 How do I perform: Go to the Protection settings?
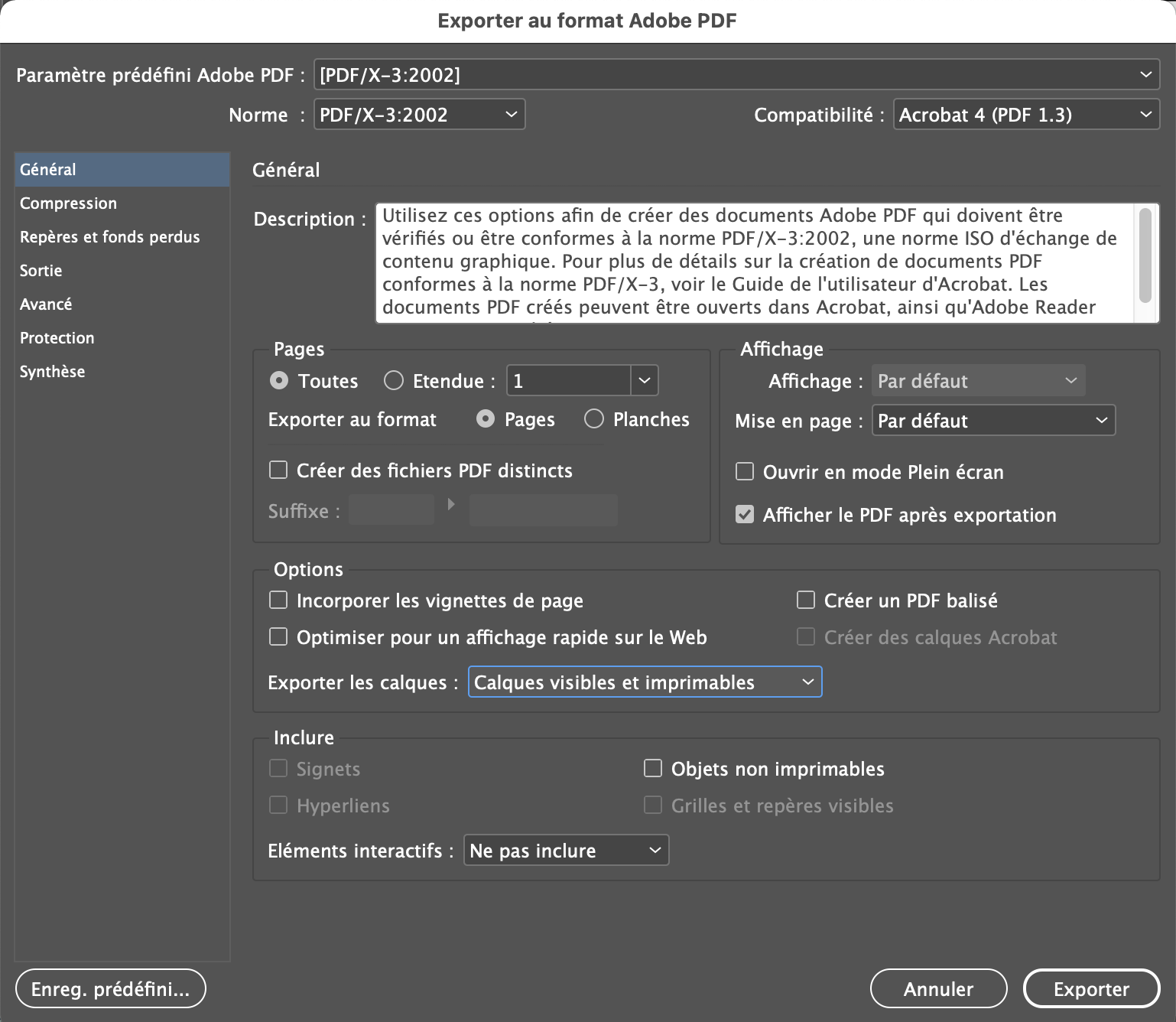pos(57,338)
